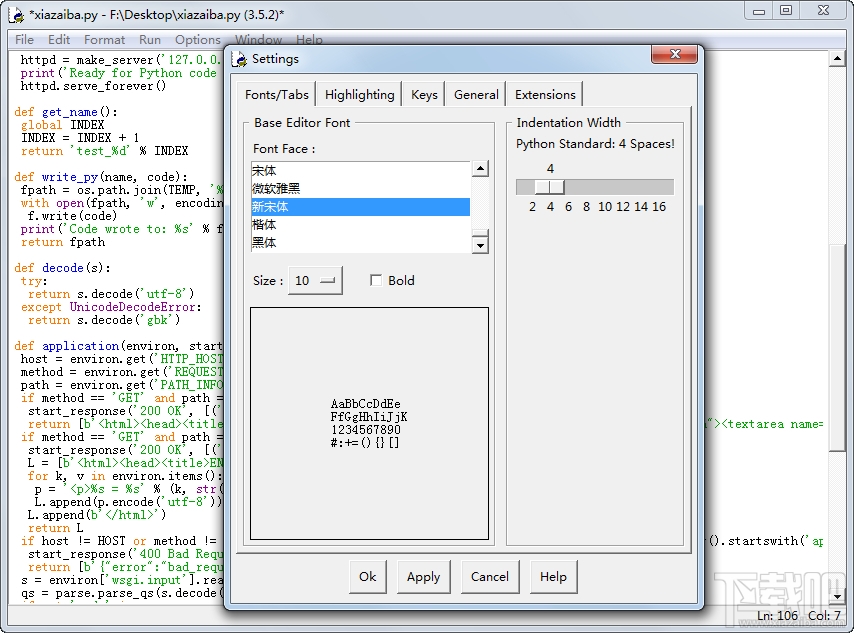Open Help for the Settings dialog
Viewport: 854px width, 633px height.
coord(553,577)
